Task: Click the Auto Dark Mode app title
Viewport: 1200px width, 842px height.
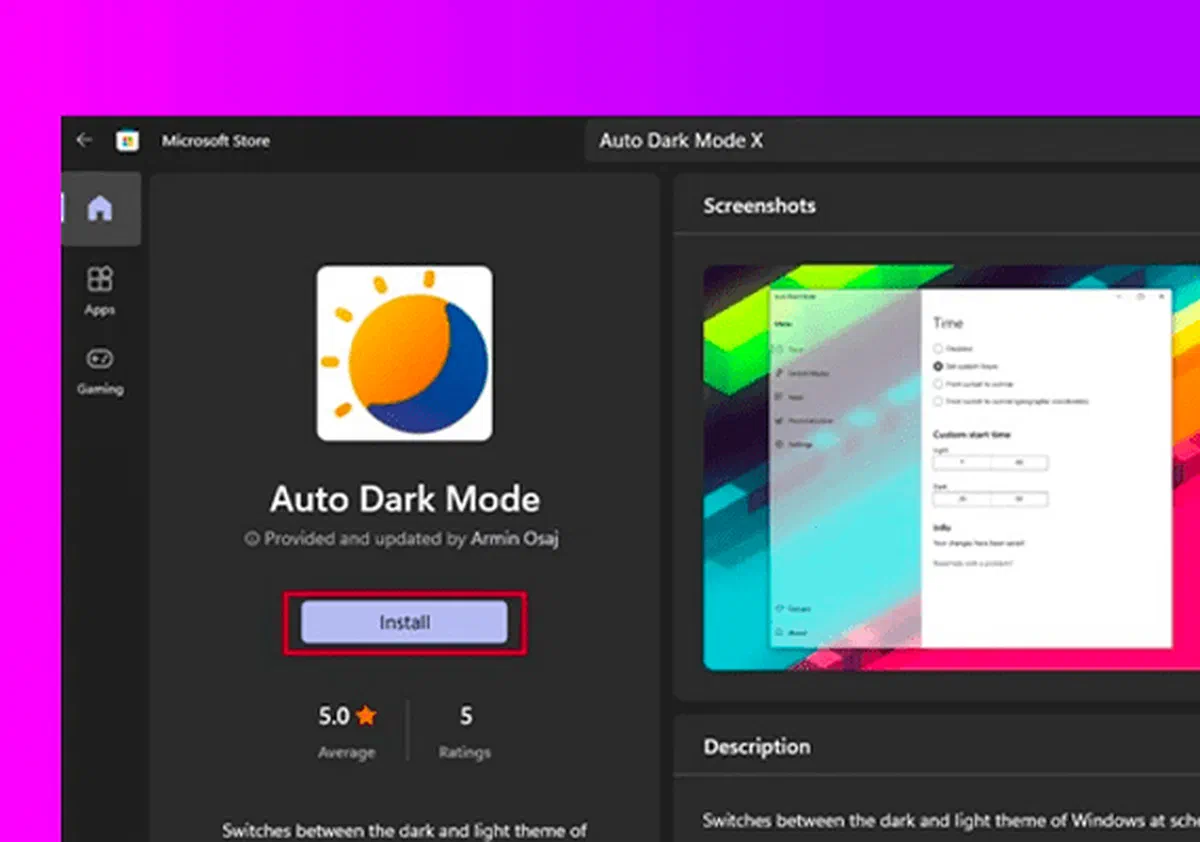Action: [x=404, y=499]
